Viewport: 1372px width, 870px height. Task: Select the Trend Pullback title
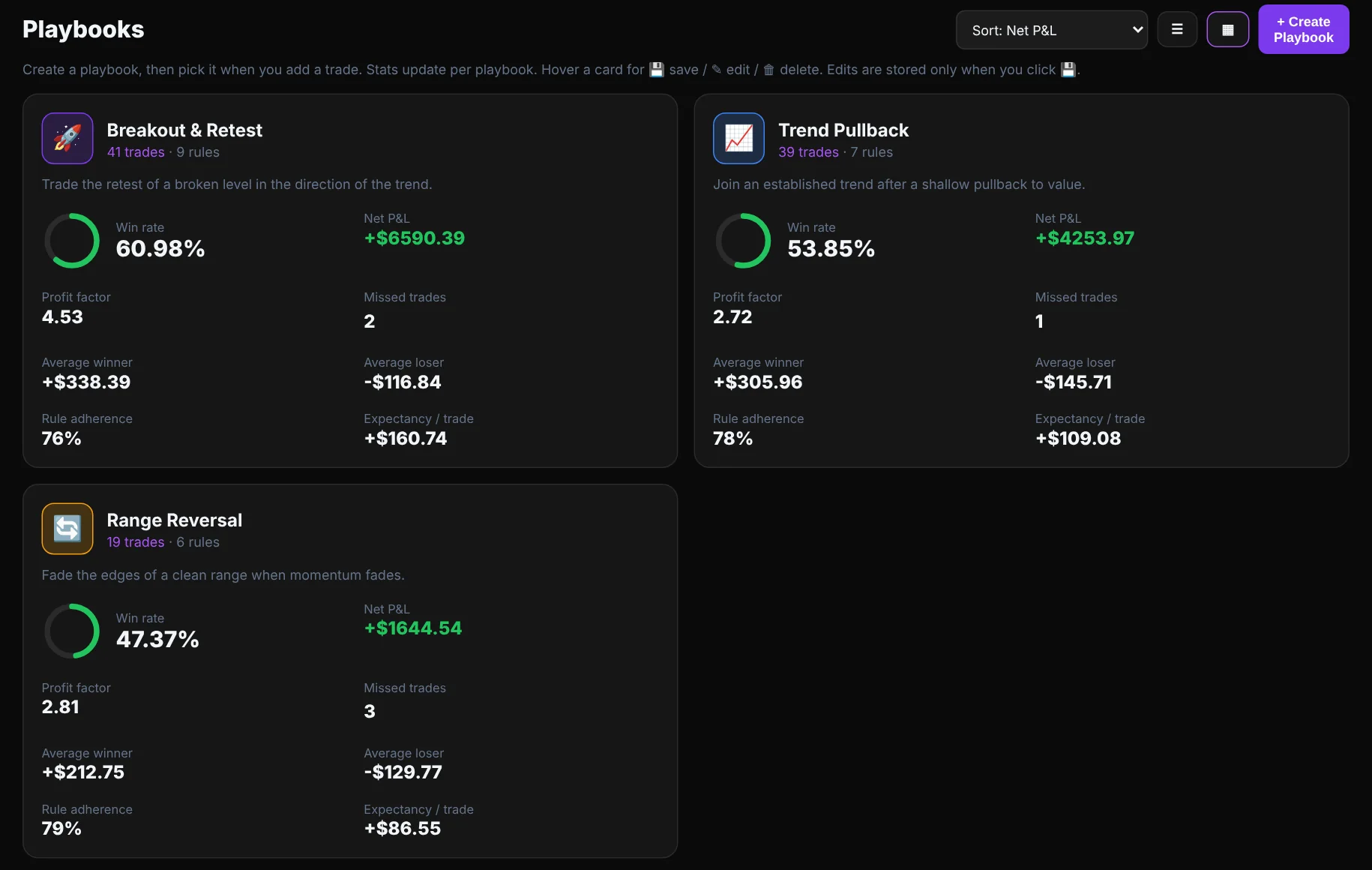tap(843, 130)
